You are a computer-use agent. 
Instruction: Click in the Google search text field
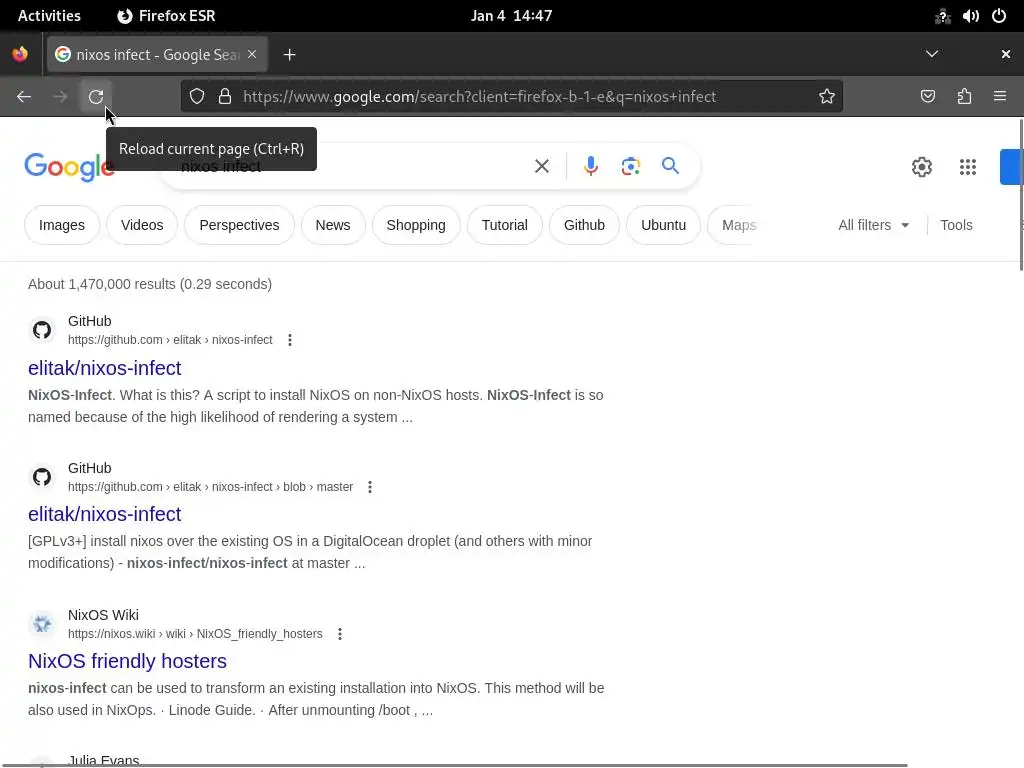pyautogui.click(x=353, y=167)
